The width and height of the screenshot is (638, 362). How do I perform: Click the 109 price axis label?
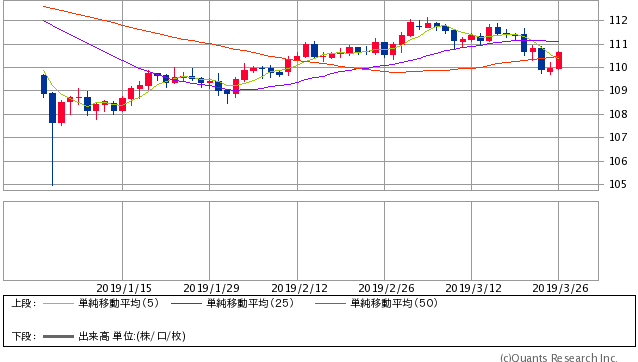click(x=618, y=90)
